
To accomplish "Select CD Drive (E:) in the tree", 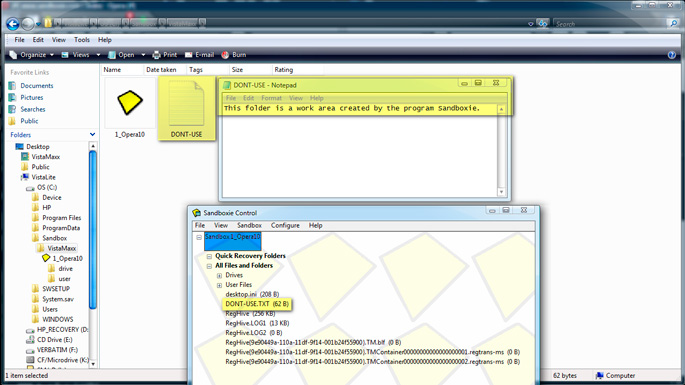I will pyautogui.click(x=54, y=340).
